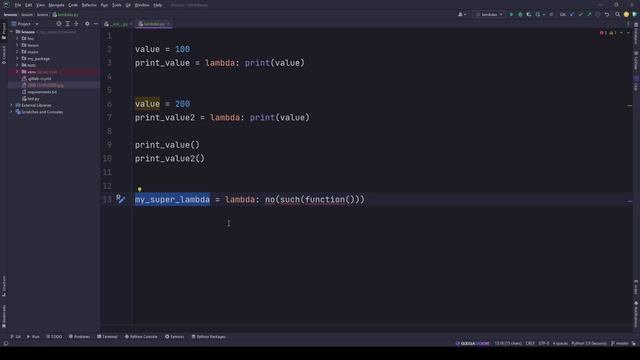Start debugging with the green bug icon
640x360 pixels.
(x=520, y=14)
